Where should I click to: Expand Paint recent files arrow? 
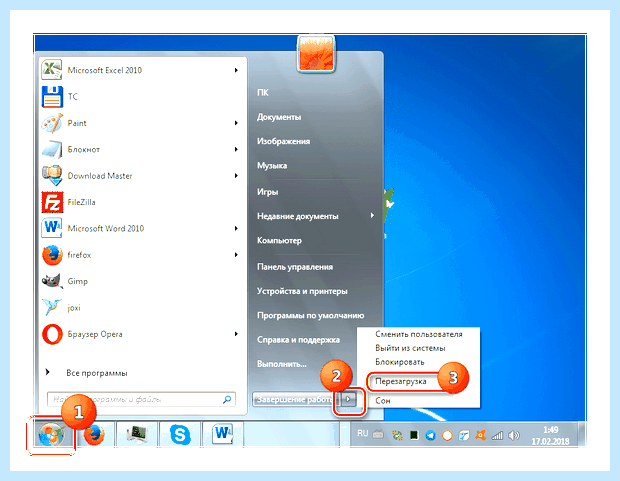[x=236, y=123]
